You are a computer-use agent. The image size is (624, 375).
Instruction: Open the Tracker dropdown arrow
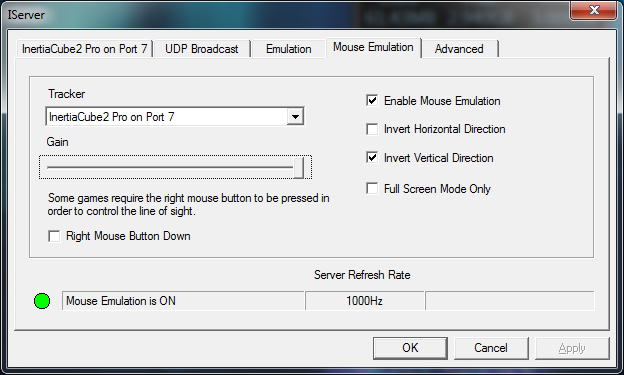(x=295, y=117)
